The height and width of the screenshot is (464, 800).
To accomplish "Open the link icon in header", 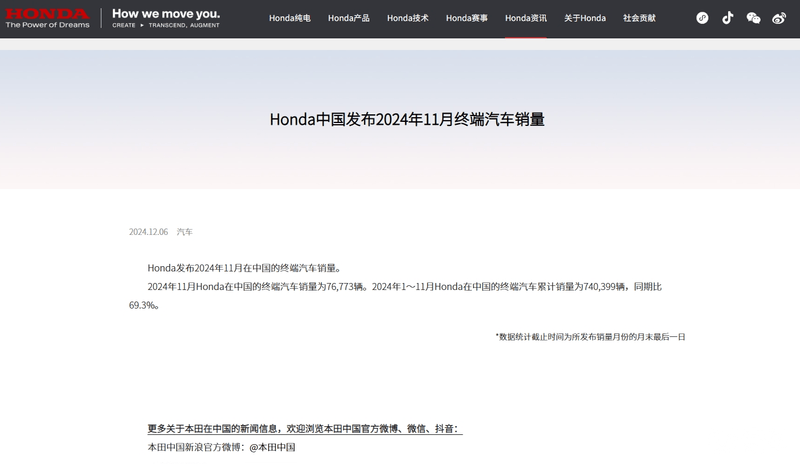I will click(x=702, y=18).
